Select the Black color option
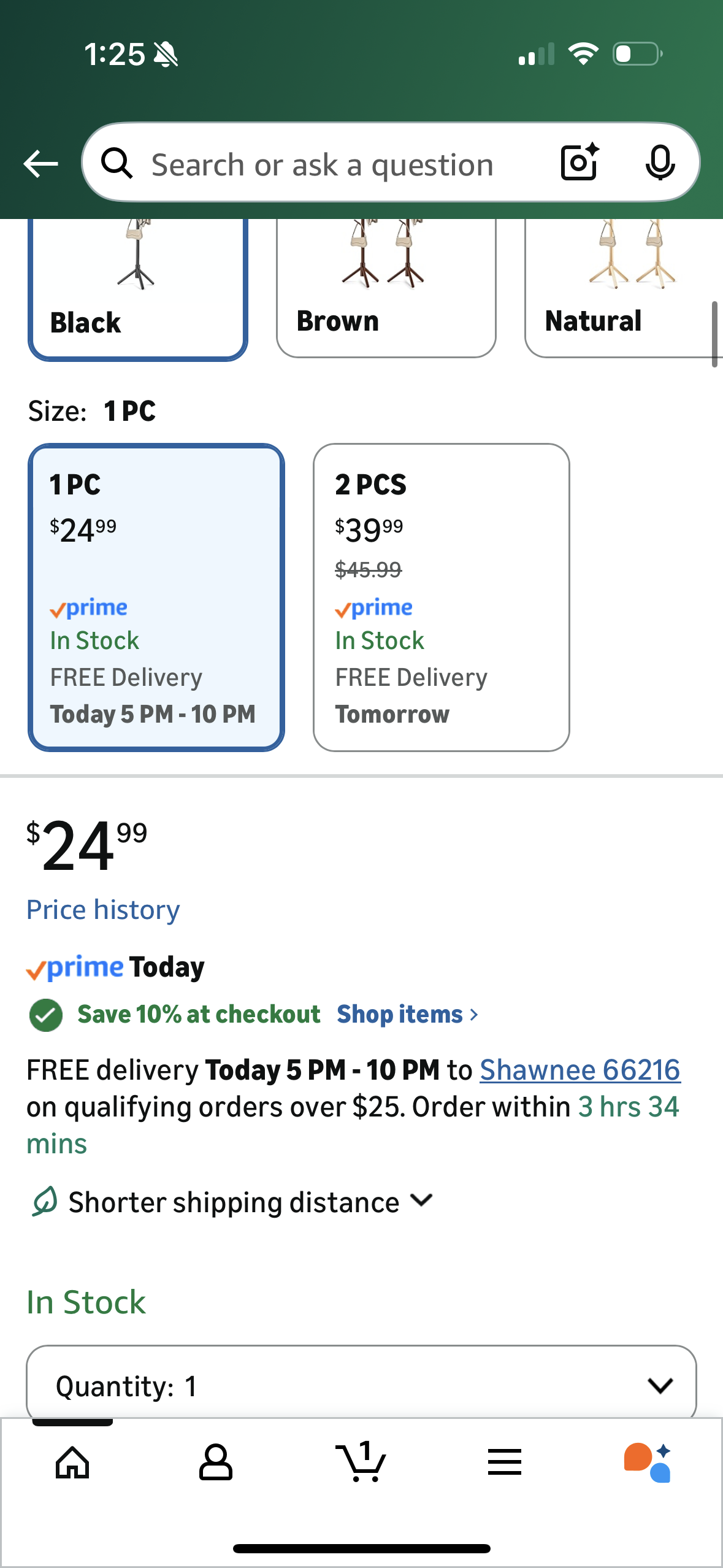Screen dimensions: 723x1568 click(137, 288)
